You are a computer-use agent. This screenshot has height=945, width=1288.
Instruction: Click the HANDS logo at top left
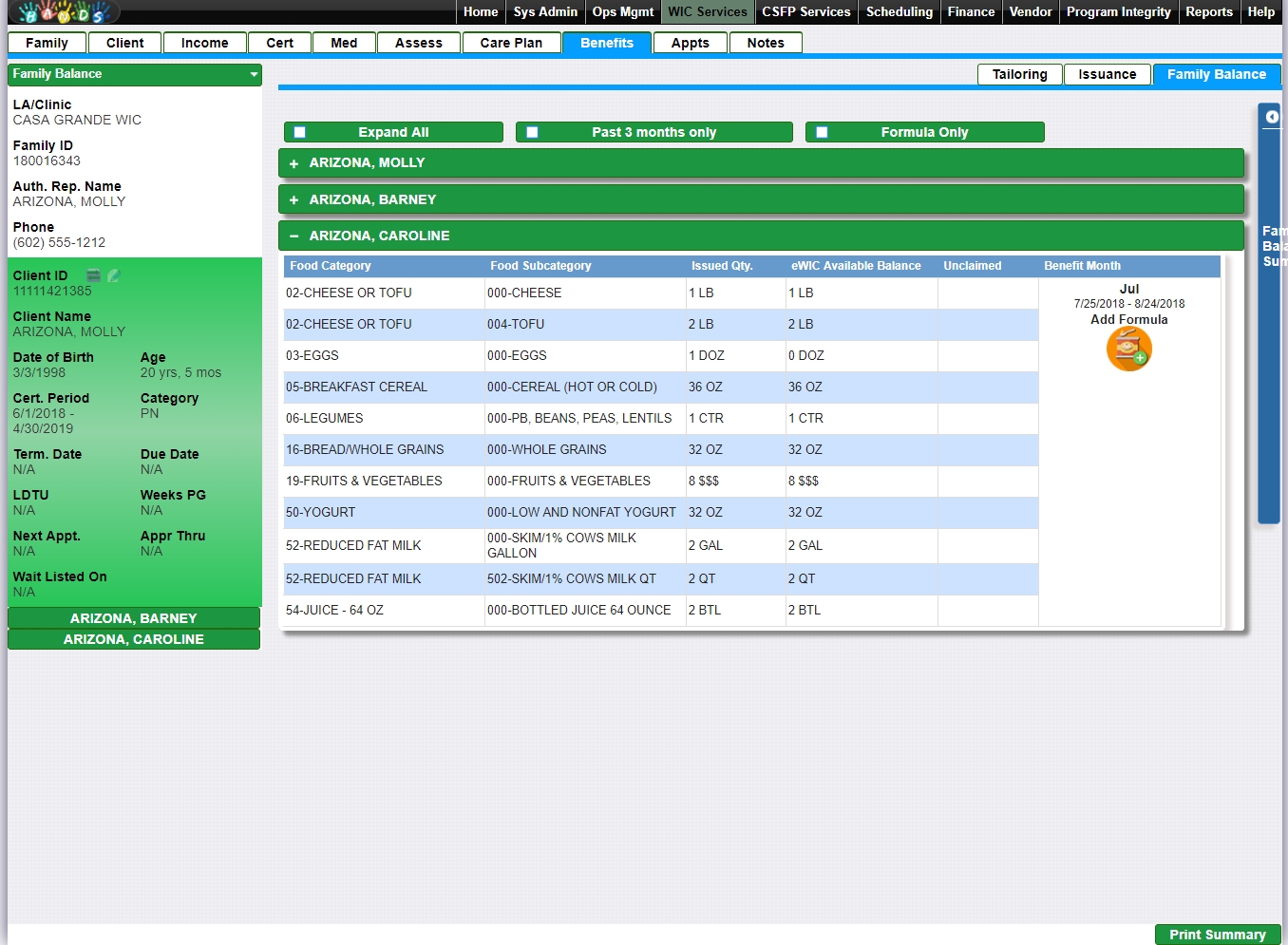click(x=62, y=12)
